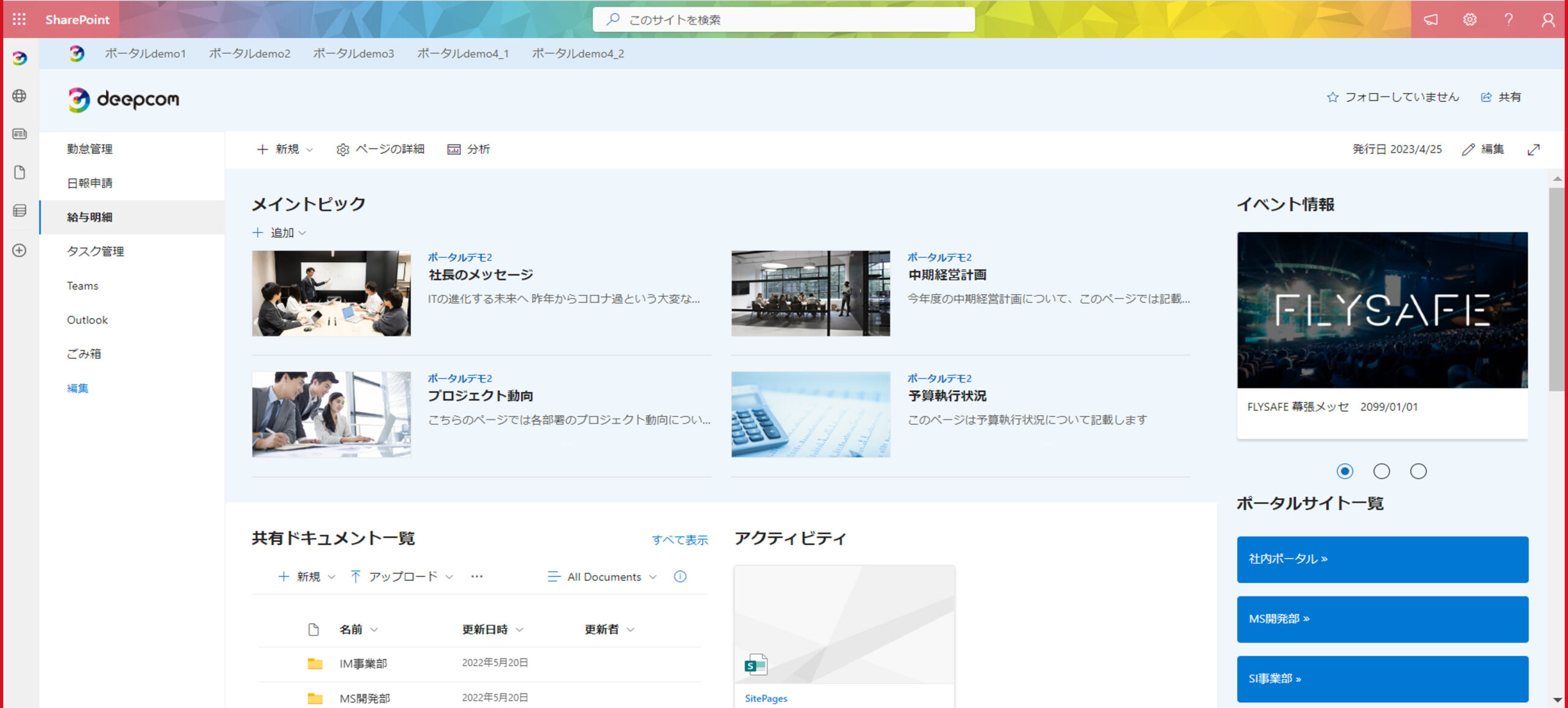Open the globe sites icon in left rail
The image size is (1568, 708).
[20, 96]
